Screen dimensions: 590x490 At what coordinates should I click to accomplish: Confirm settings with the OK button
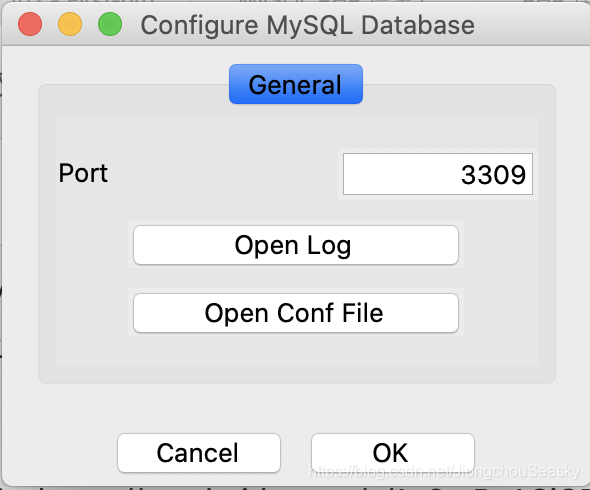click(x=392, y=453)
